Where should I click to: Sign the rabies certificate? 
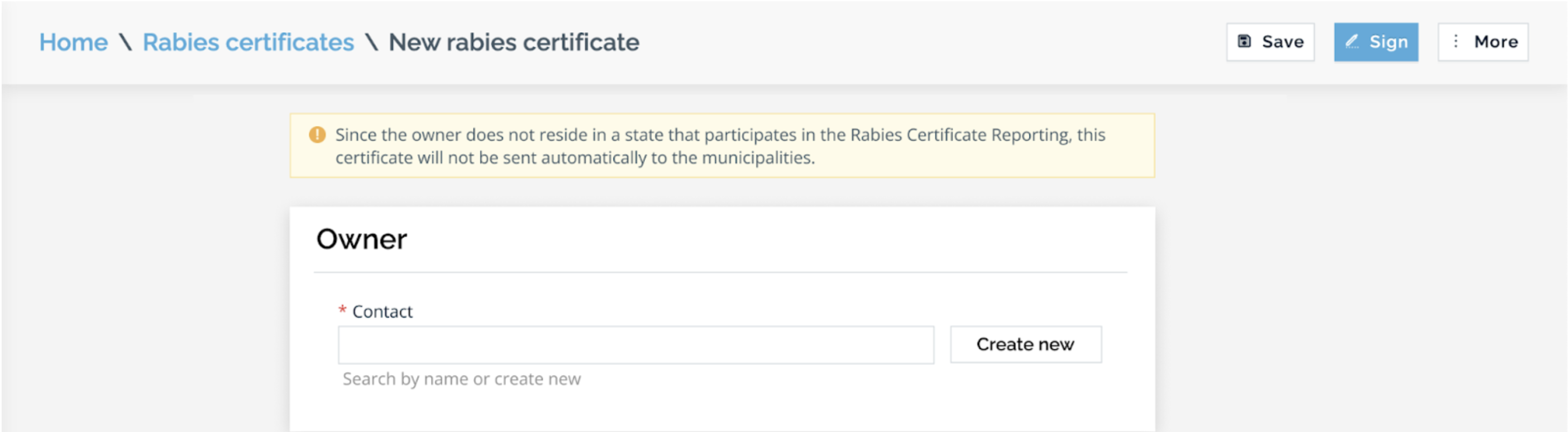pos(1376,42)
